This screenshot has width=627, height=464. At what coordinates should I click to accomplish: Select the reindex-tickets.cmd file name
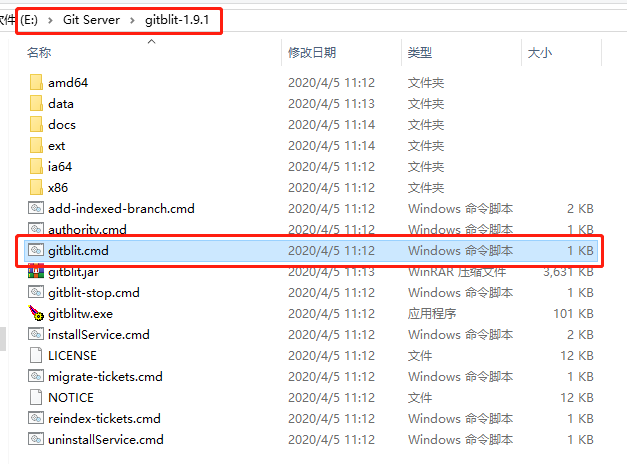[x=104, y=418]
